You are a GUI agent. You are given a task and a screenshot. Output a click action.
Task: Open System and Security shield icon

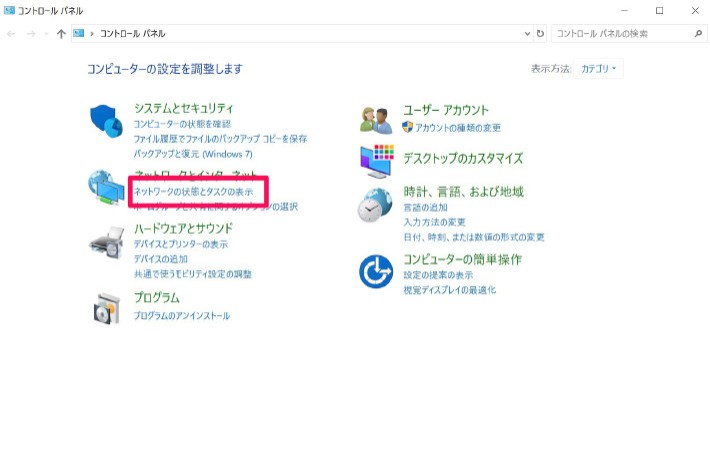(106, 121)
